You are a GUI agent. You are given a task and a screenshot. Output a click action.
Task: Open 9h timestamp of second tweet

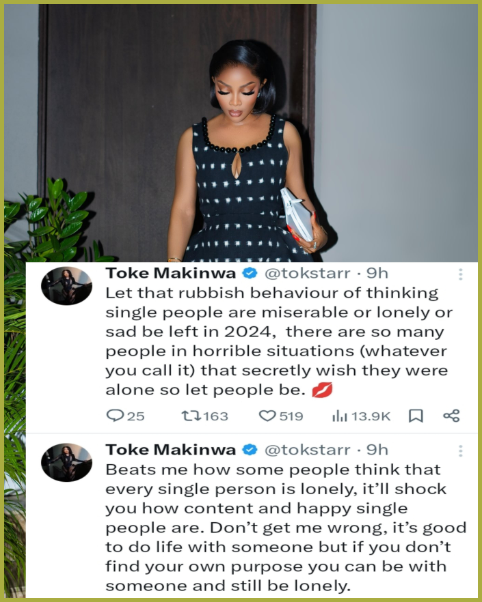(x=377, y=450)
